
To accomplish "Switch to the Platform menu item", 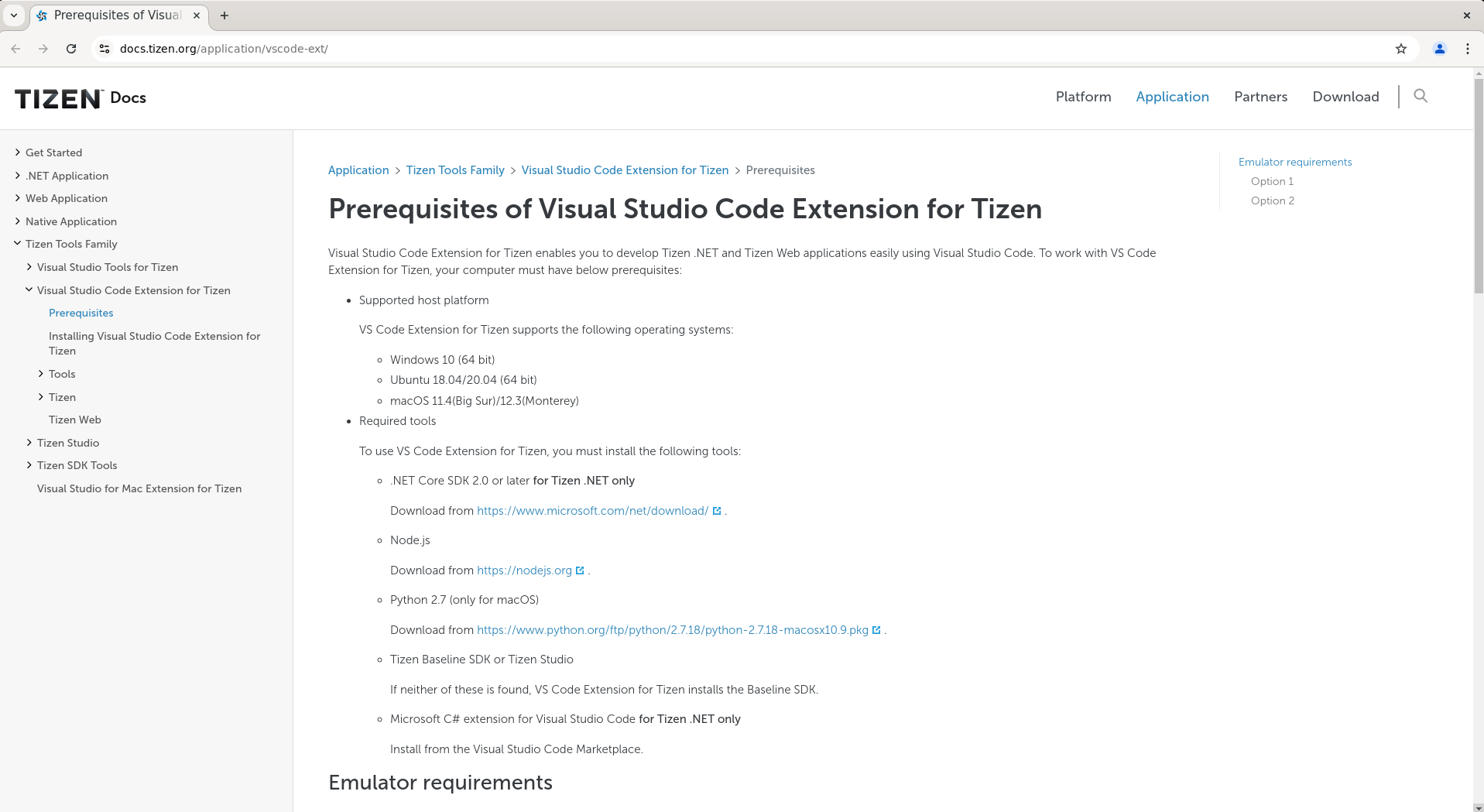I will (1083, 97).
